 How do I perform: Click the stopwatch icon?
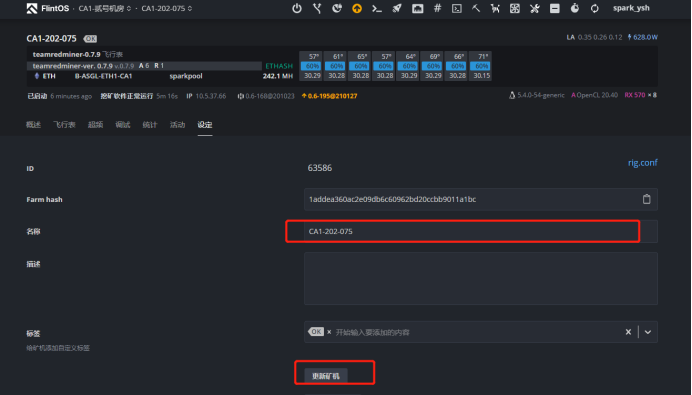(x=575, y=8)
